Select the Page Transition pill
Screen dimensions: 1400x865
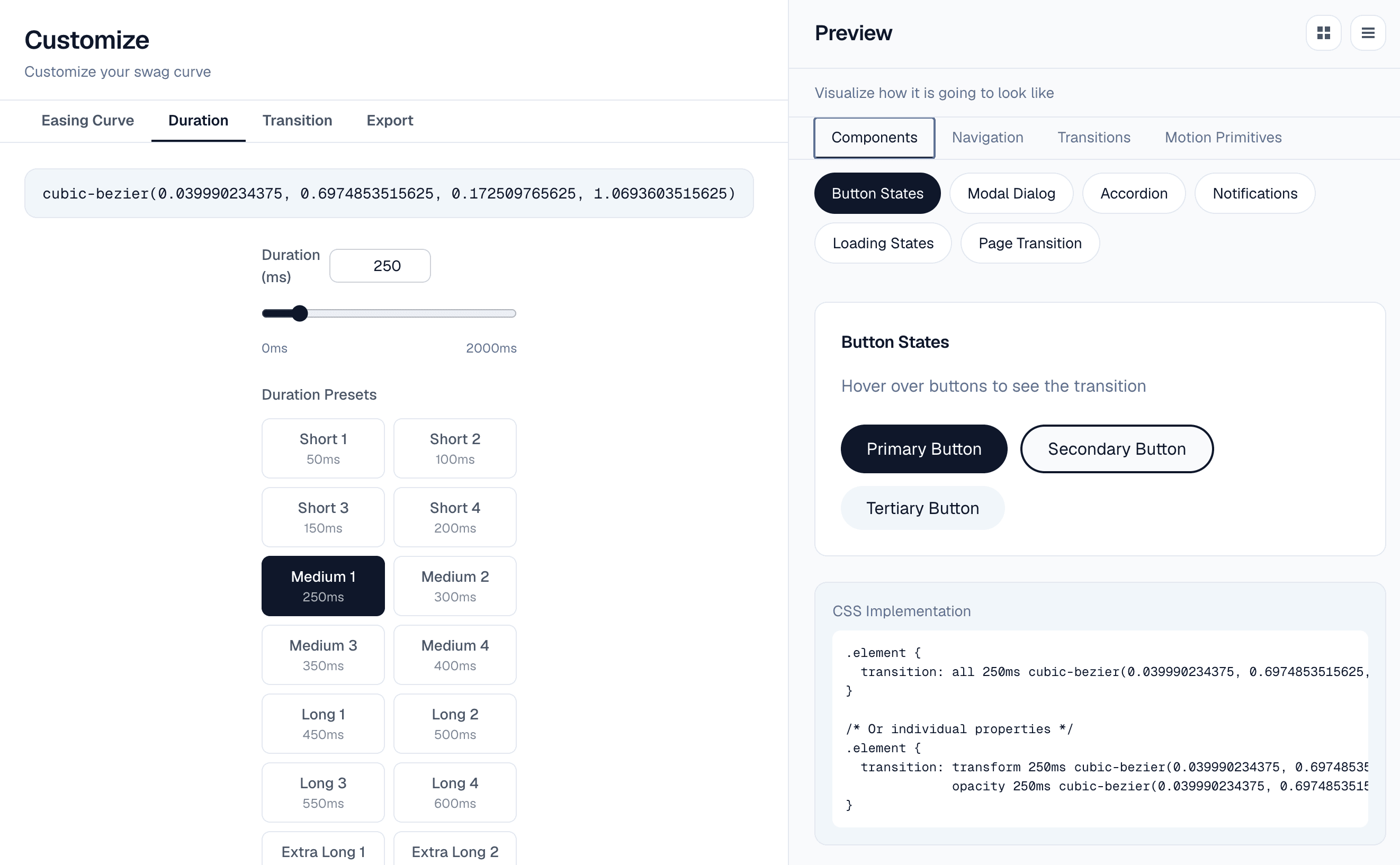1030,243
